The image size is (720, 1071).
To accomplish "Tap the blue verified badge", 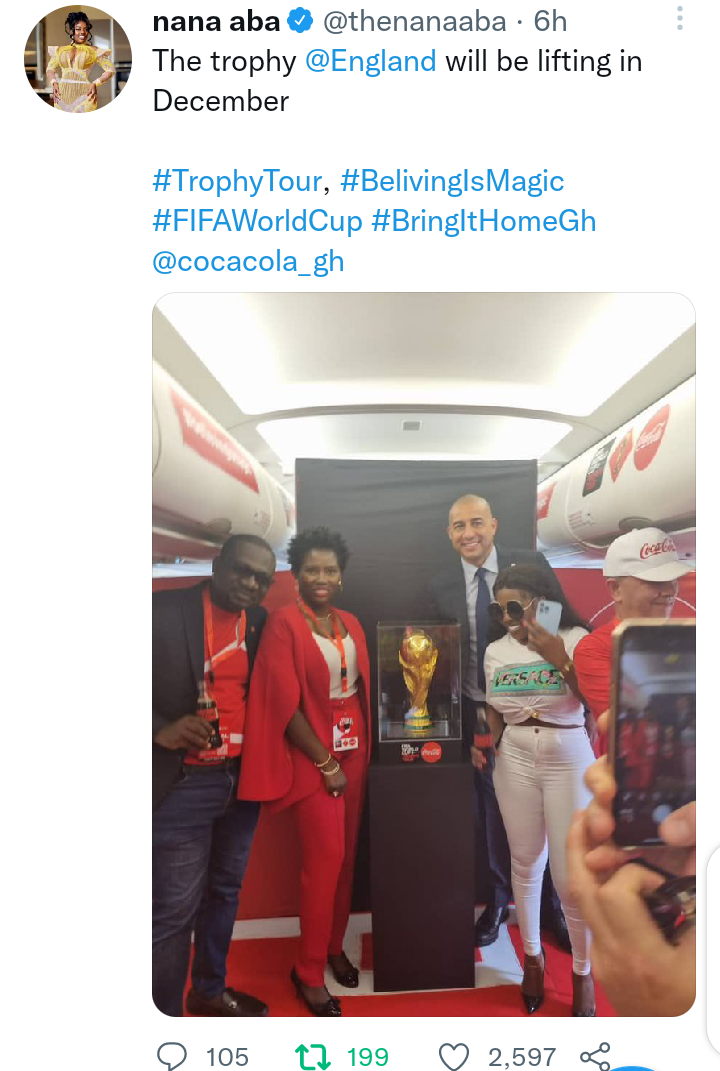I will [301, 21].
